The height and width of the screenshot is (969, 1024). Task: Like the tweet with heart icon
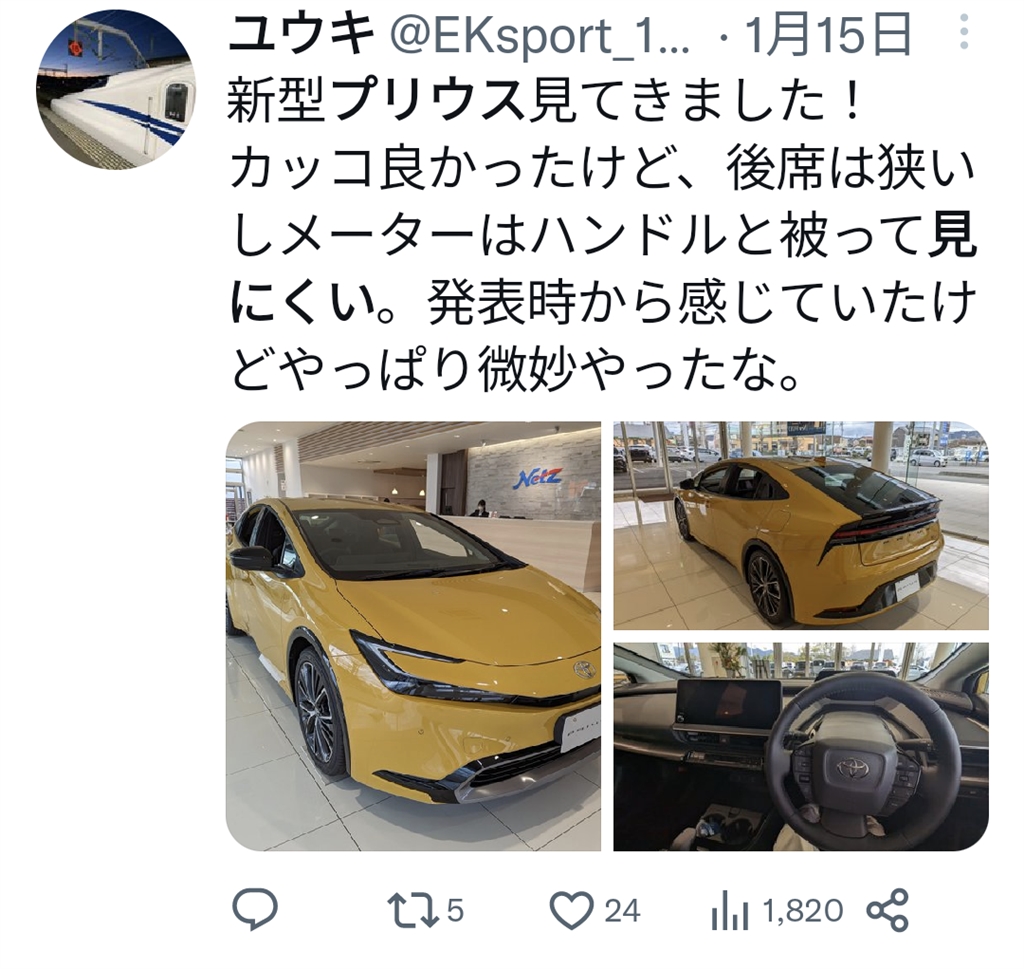(572, 910)
